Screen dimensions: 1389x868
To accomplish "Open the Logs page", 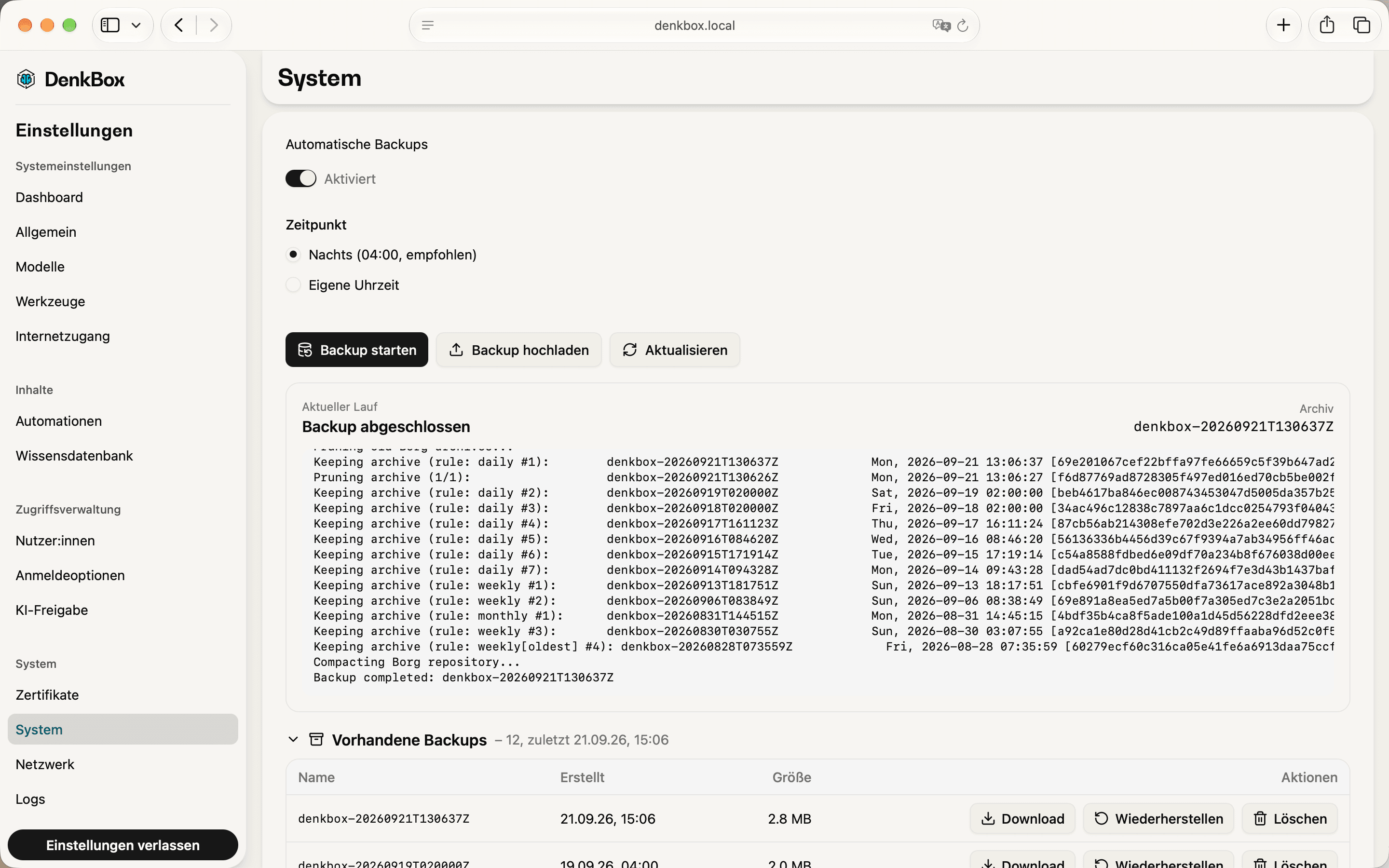I will [30, 799].
